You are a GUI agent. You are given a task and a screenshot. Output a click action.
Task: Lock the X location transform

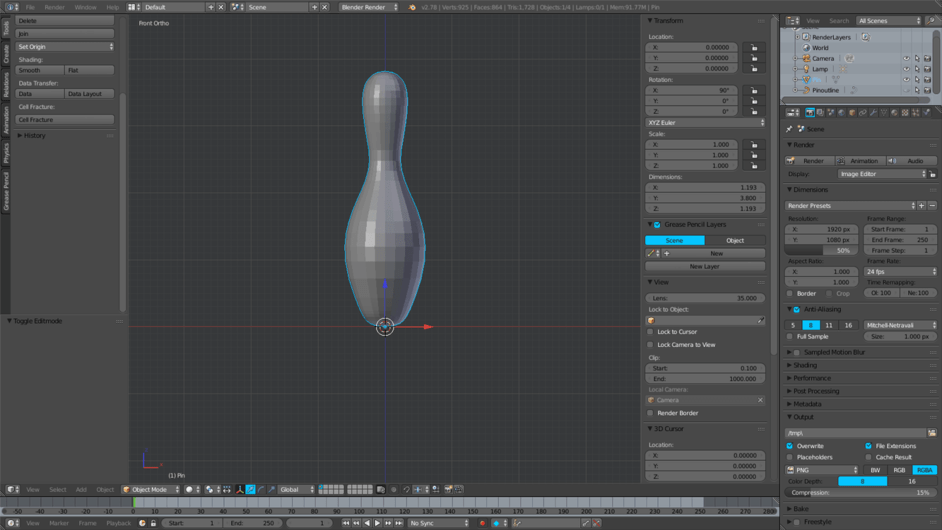[754, 47]
